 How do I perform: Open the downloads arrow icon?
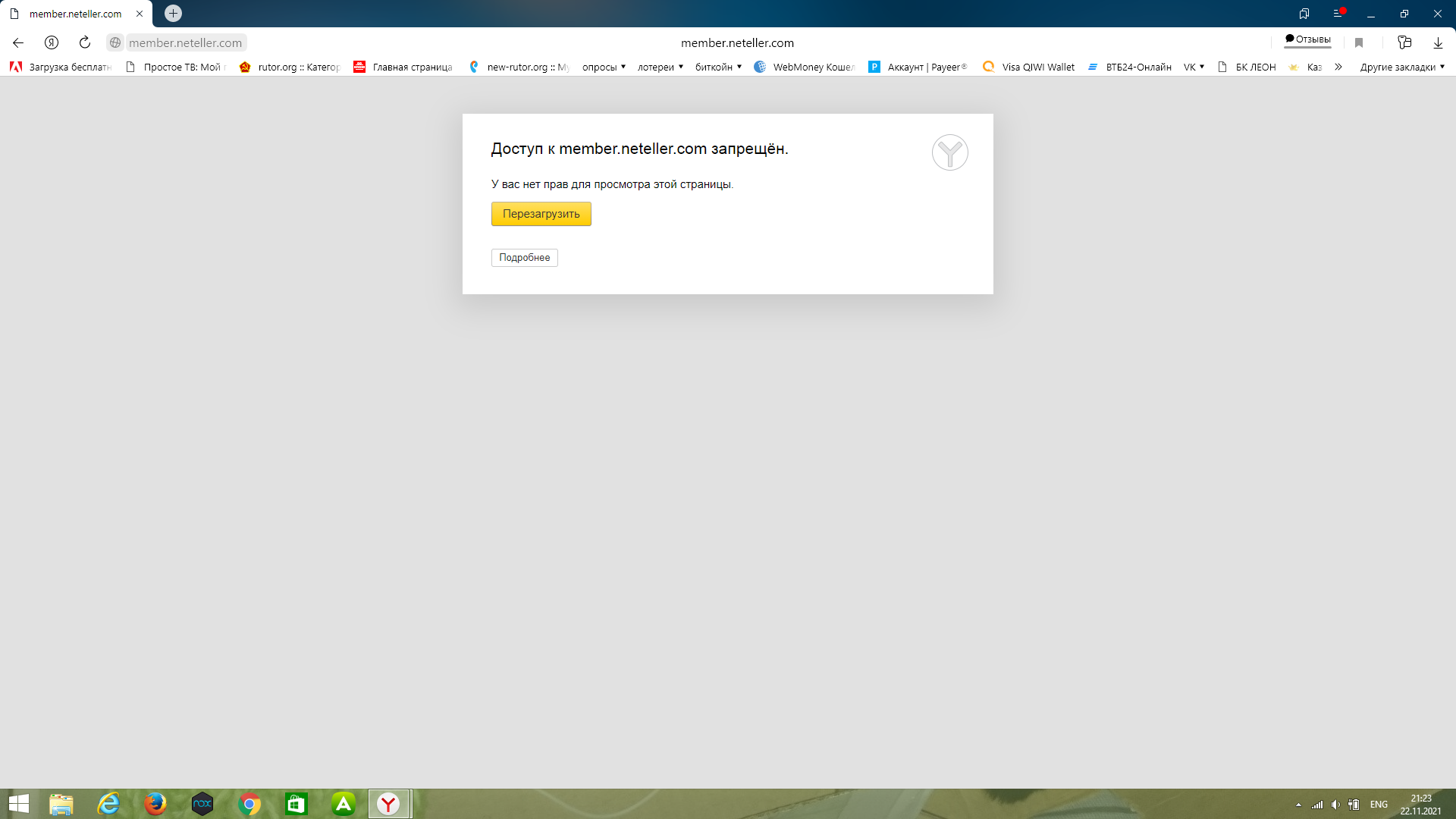click(x=1438, y=42)
